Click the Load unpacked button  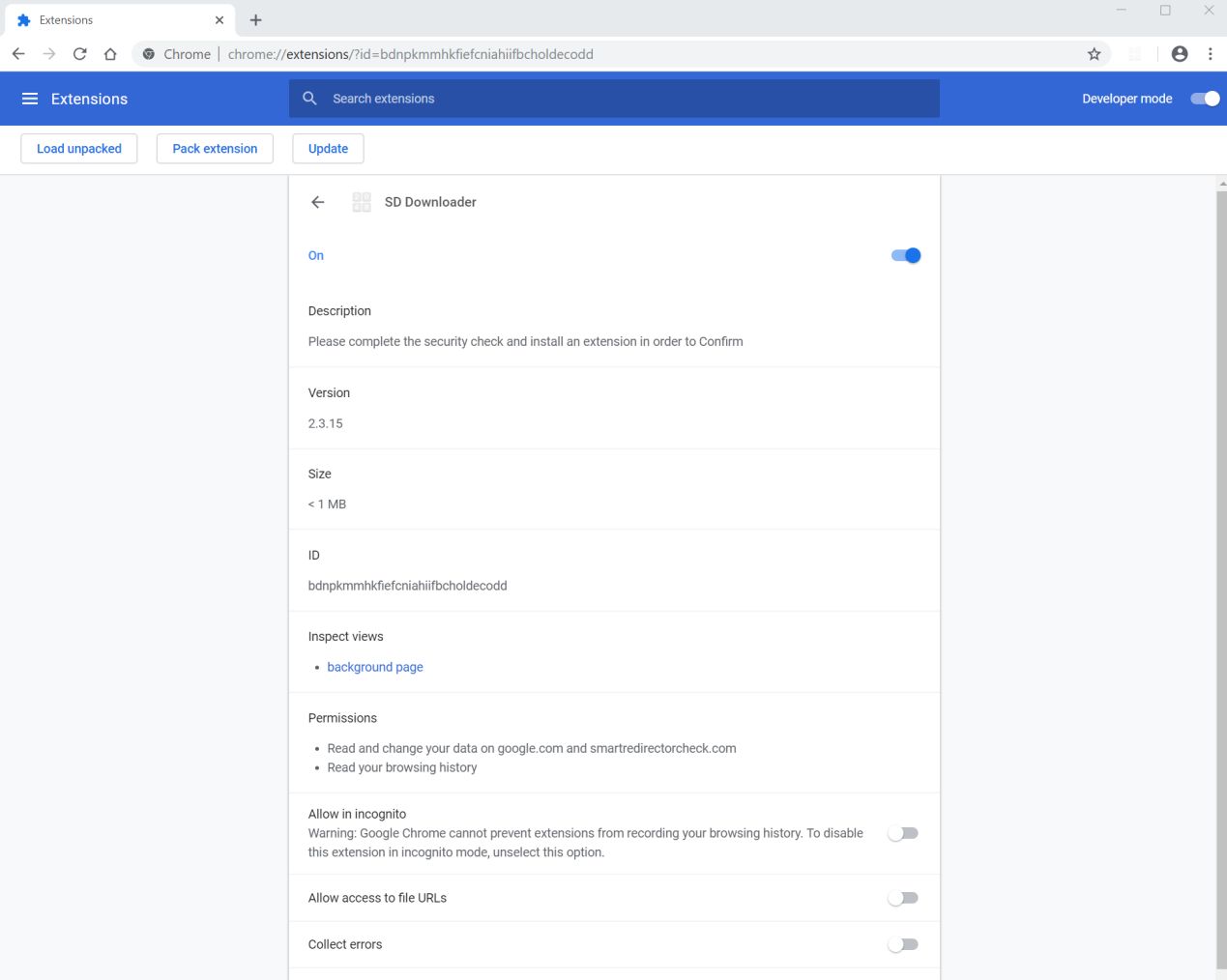79,149
